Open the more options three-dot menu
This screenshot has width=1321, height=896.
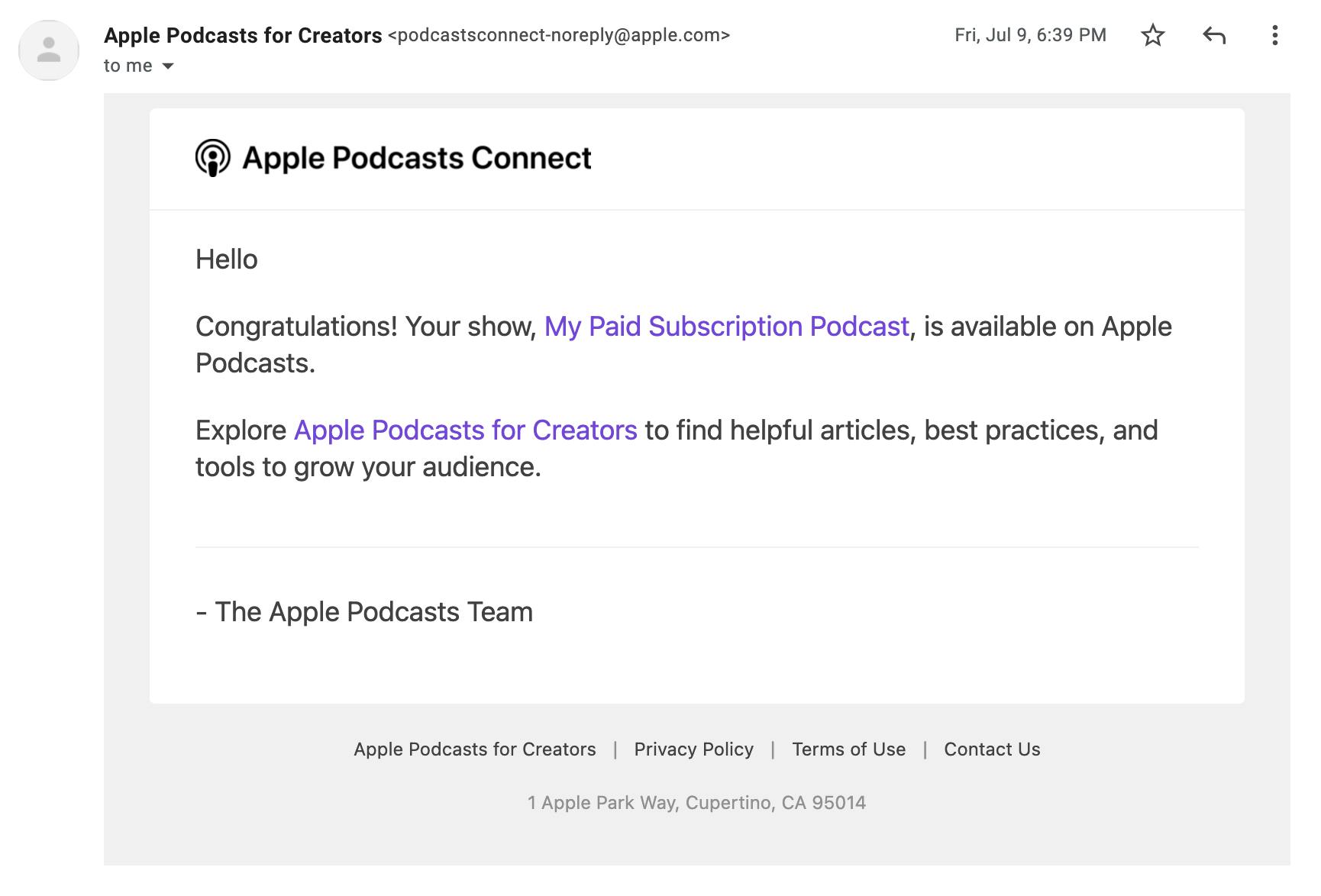[1274, 35]
